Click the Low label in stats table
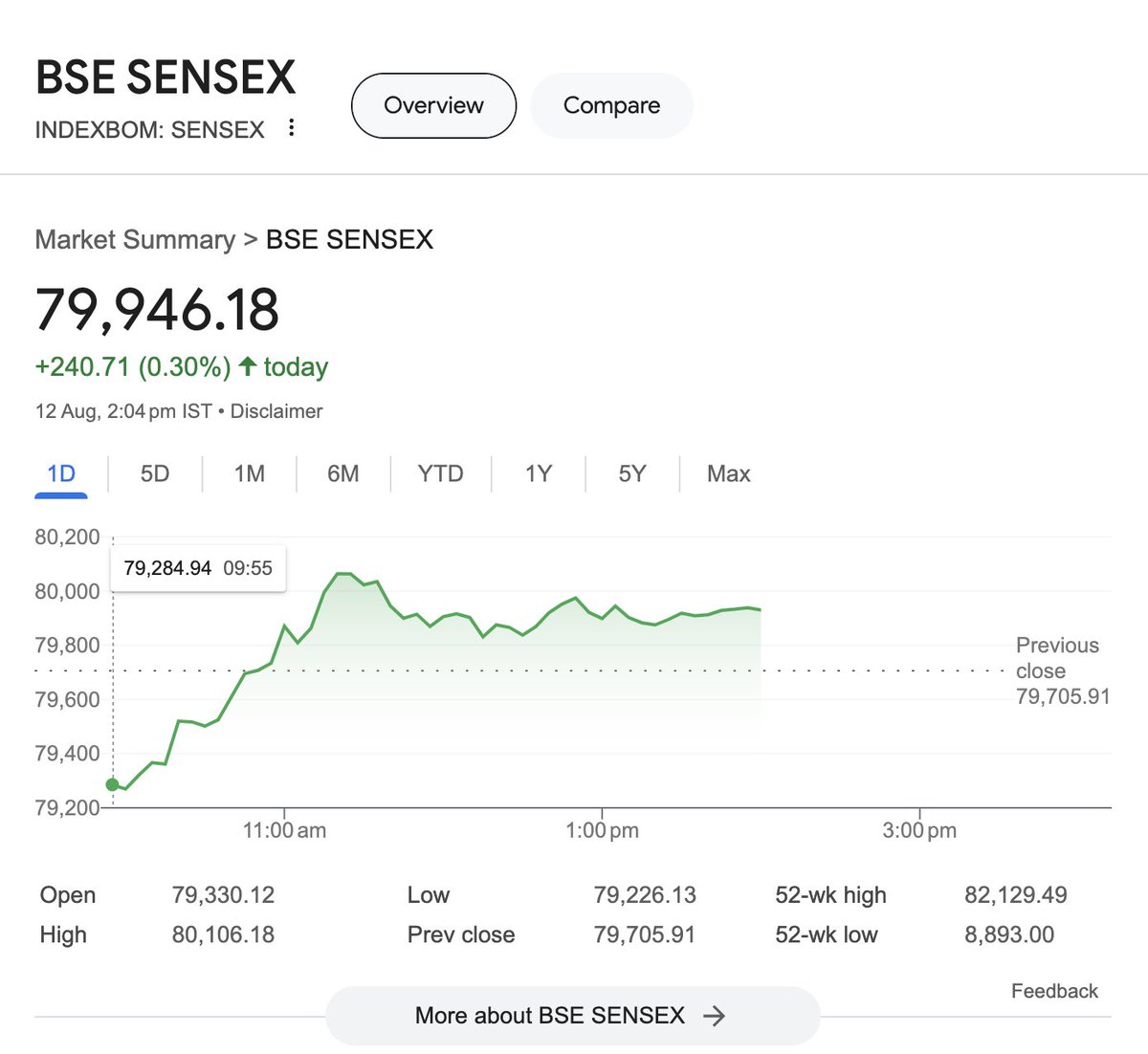This screenshot has height=1054, width=1148. point(429,895)
